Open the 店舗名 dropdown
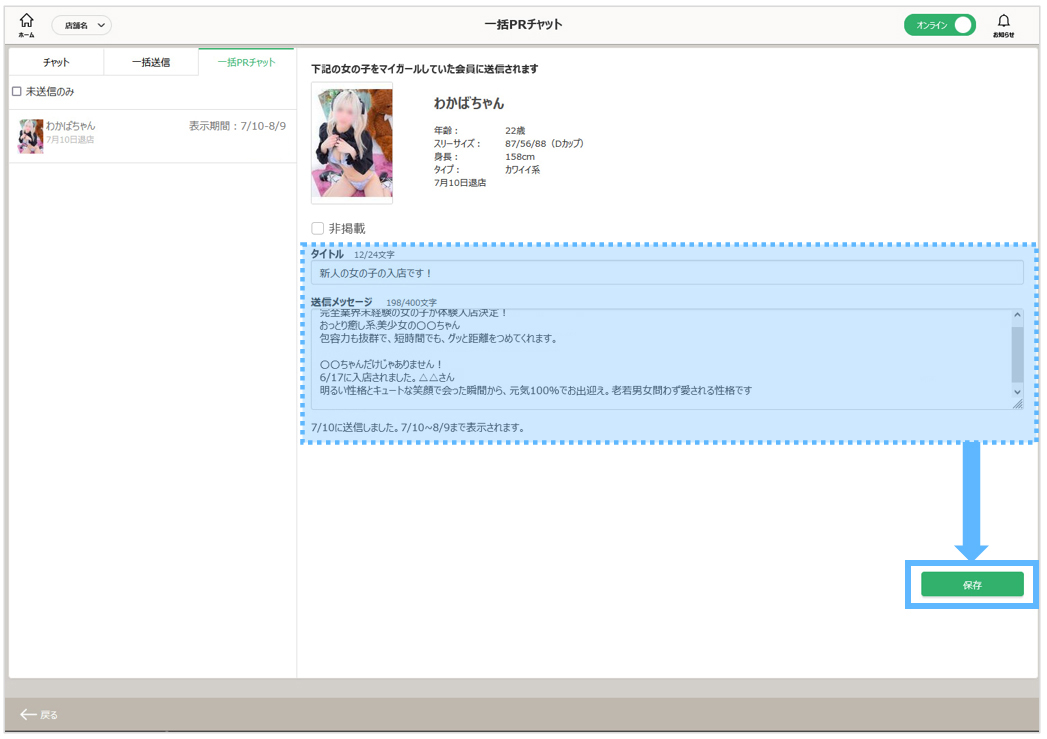This screenshot has width=1047, height=739. 82,25
